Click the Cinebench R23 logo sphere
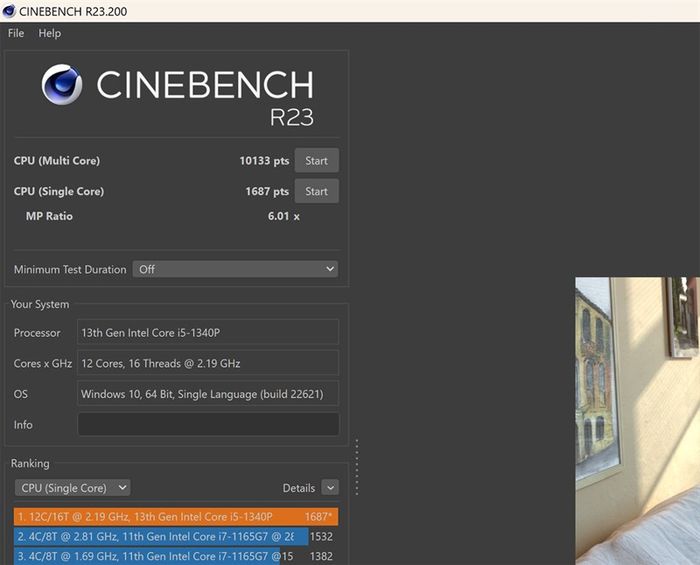700x565 pixels. pos(62,84)
